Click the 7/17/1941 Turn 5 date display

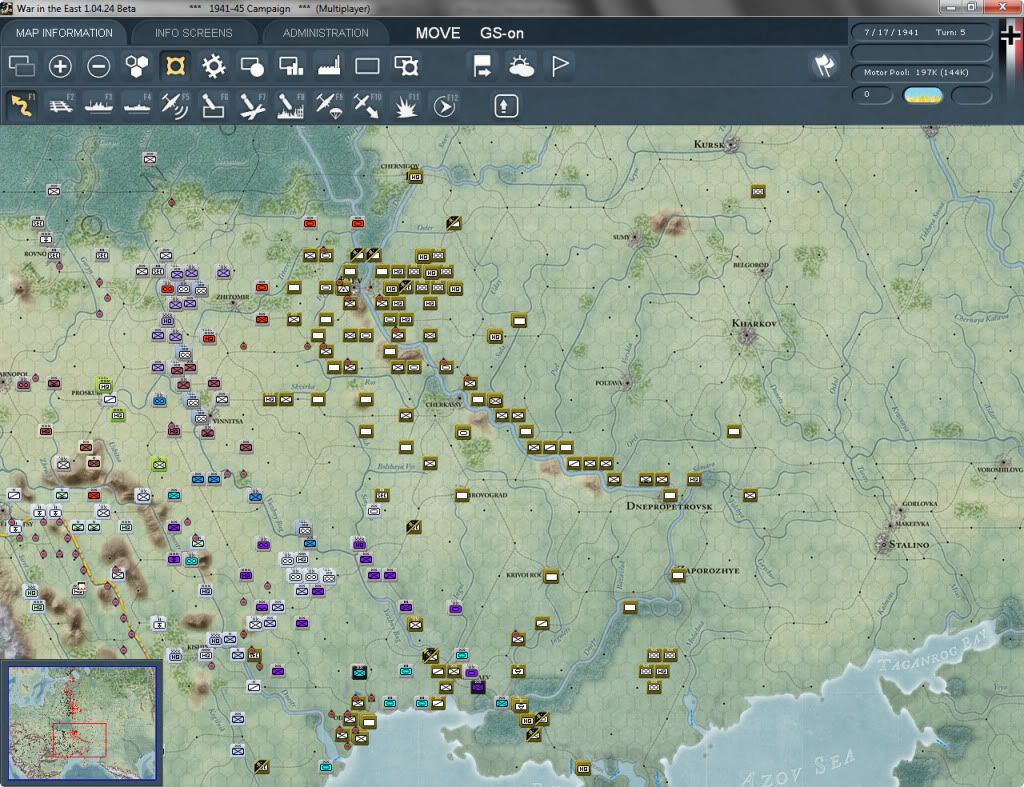(x=921, y=32)
